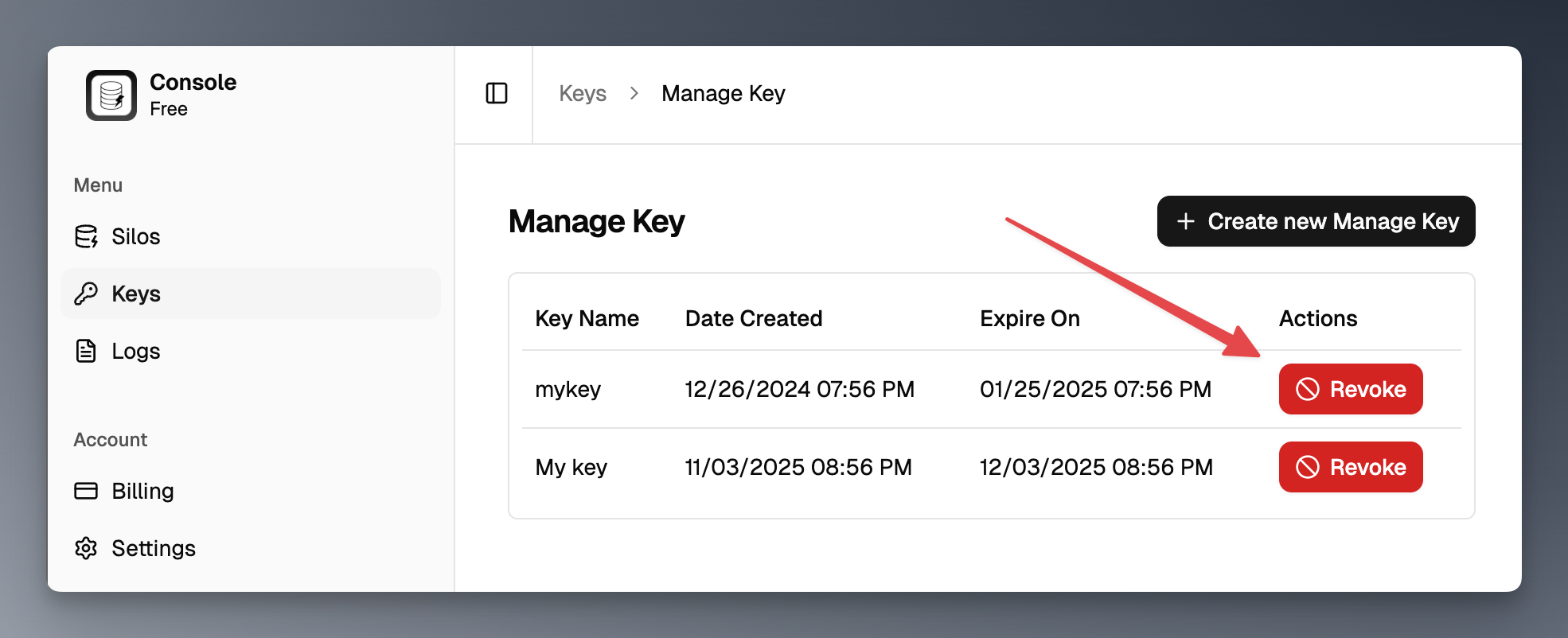Click the Expire On column header
This screenshot has height=638, width=1568.
(1030, 318)
